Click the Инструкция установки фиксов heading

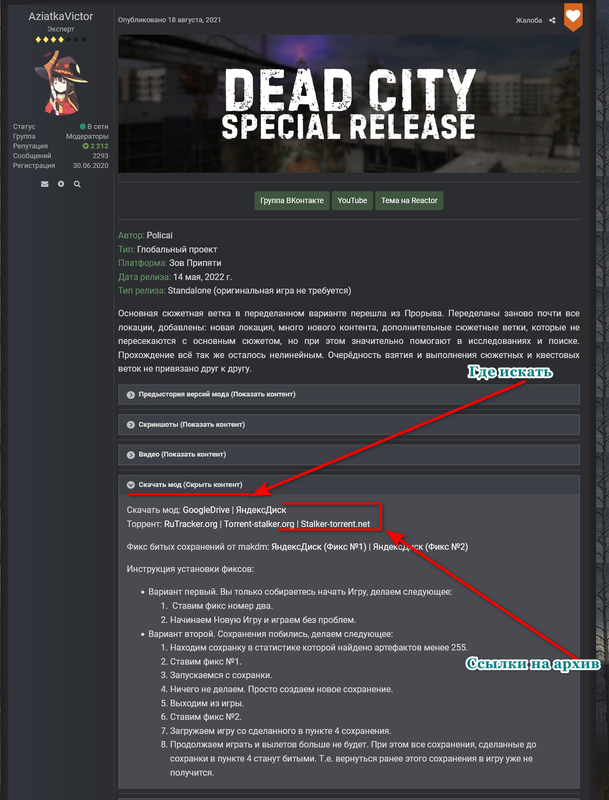[x=190, y=569]
